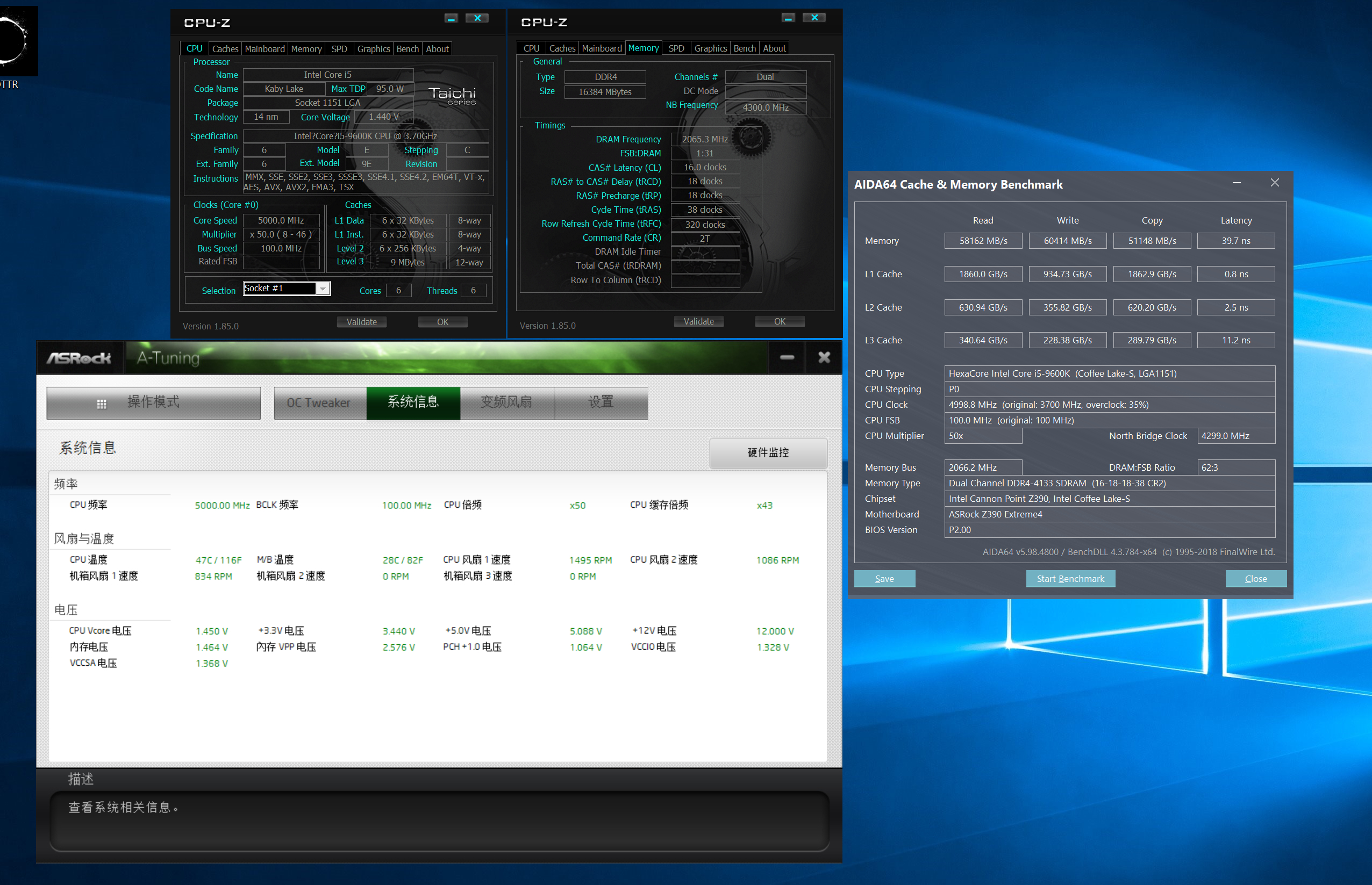Open Bench tab in right CPU-Z window
The height and width of the screenshot is (885, 1372).
745,48
